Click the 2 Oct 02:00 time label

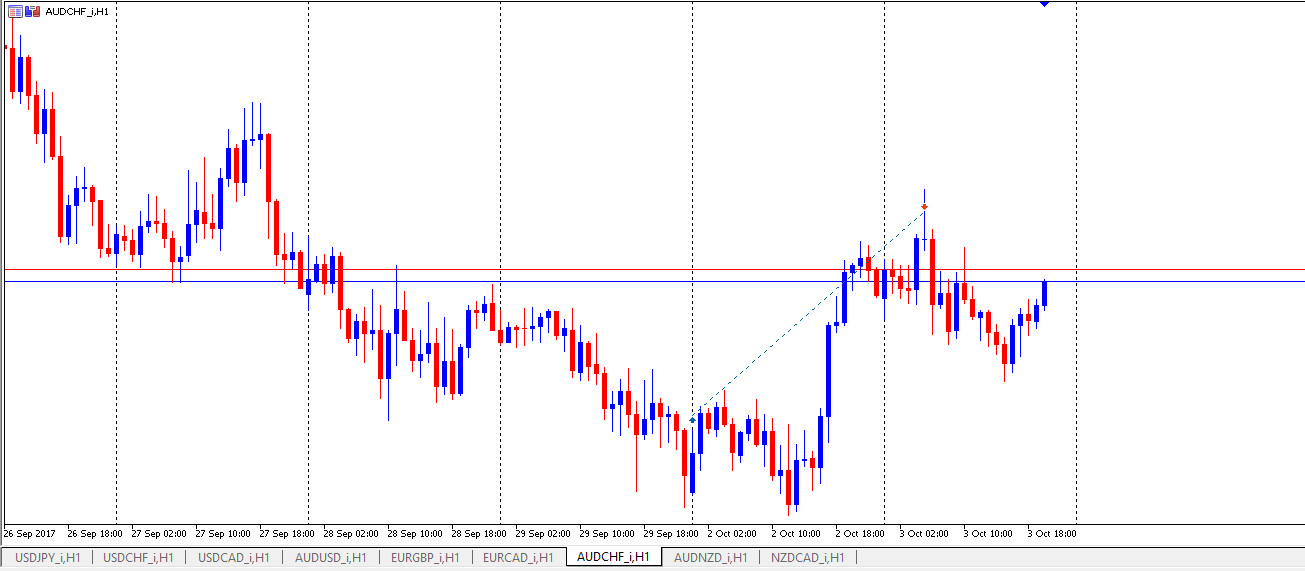click(732, 534)
